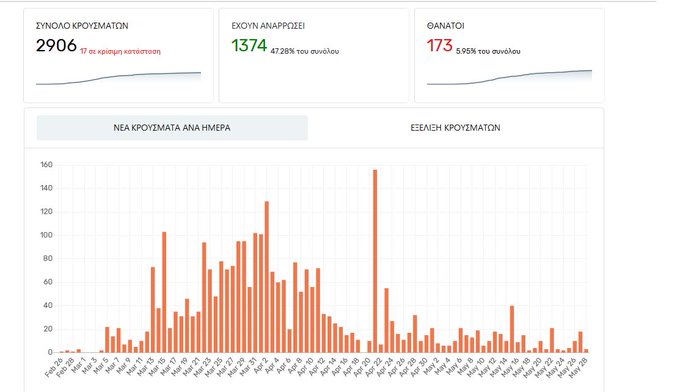Image resolution: width=680 pixels, height=392 pixels.
Task: Click the Mar 22 bar near 94
Action: point(204,297)
